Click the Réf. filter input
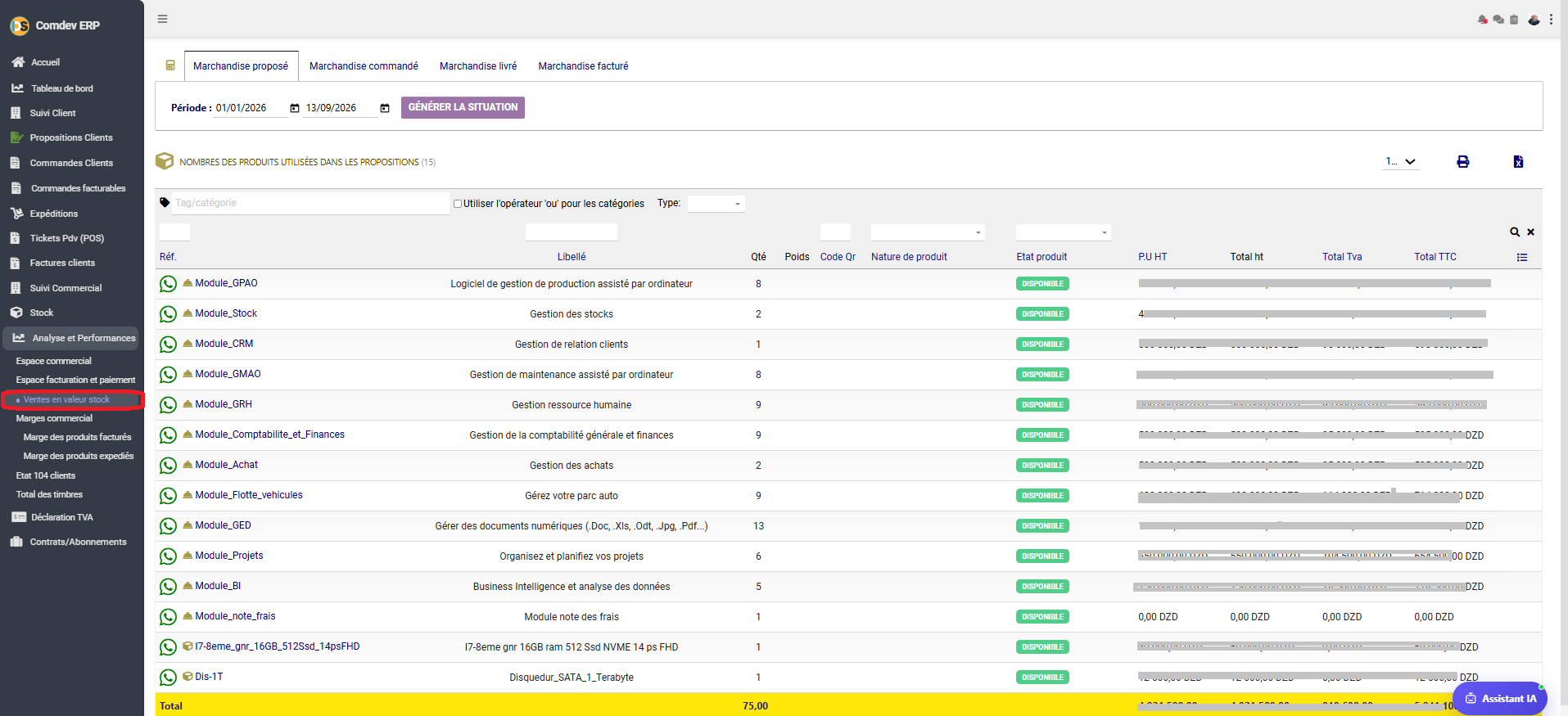The width and height of the screenshot is (1568, 716). 174,232
